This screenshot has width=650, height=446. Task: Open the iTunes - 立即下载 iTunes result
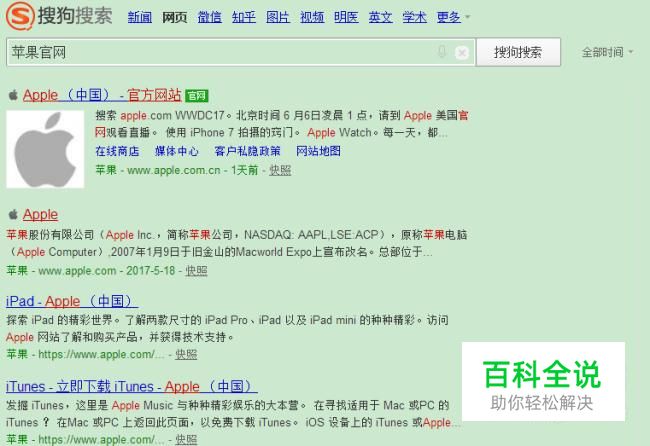click(x=131, y=387)
